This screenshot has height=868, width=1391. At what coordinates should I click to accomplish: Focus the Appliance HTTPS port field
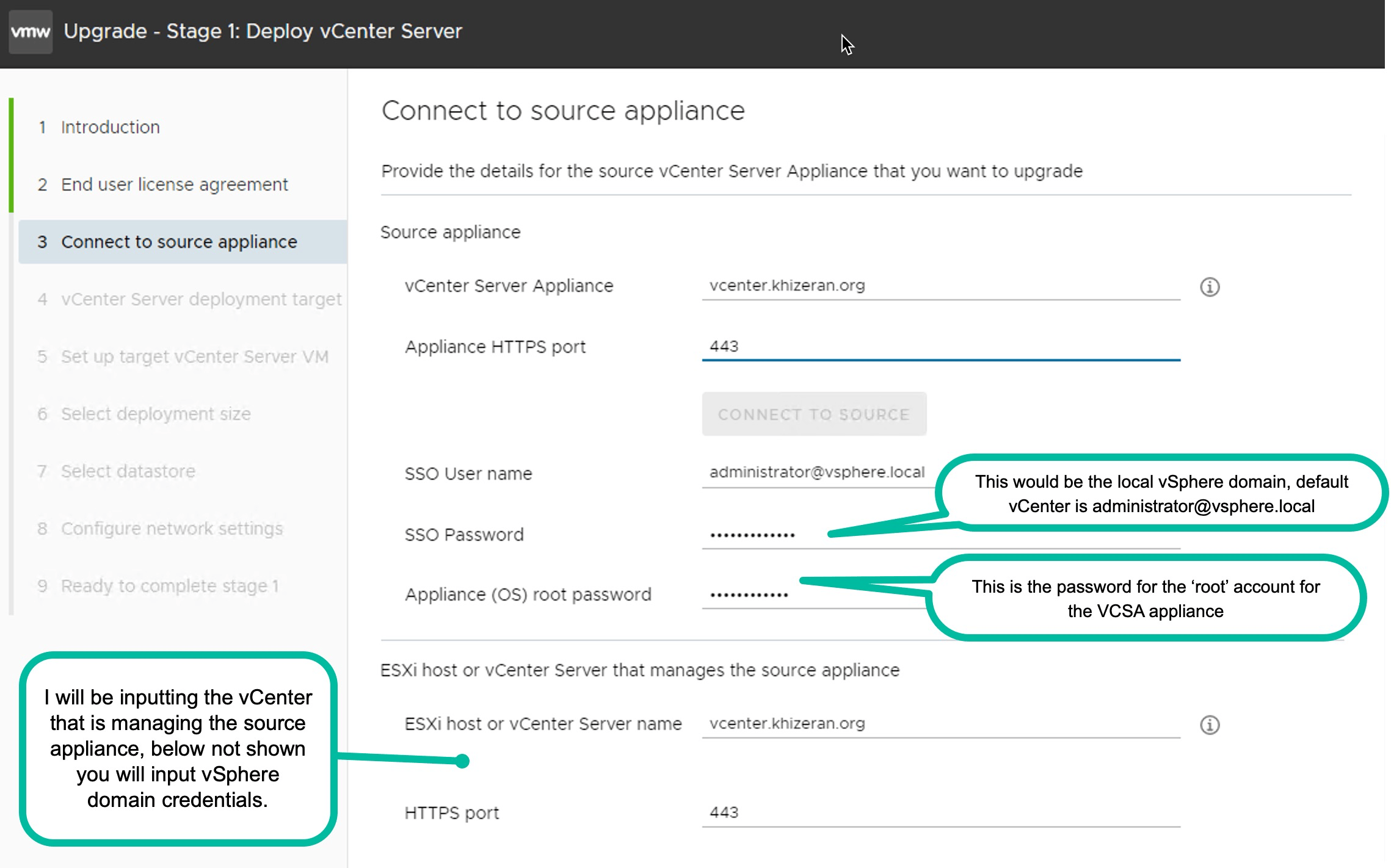coord(940,347)
